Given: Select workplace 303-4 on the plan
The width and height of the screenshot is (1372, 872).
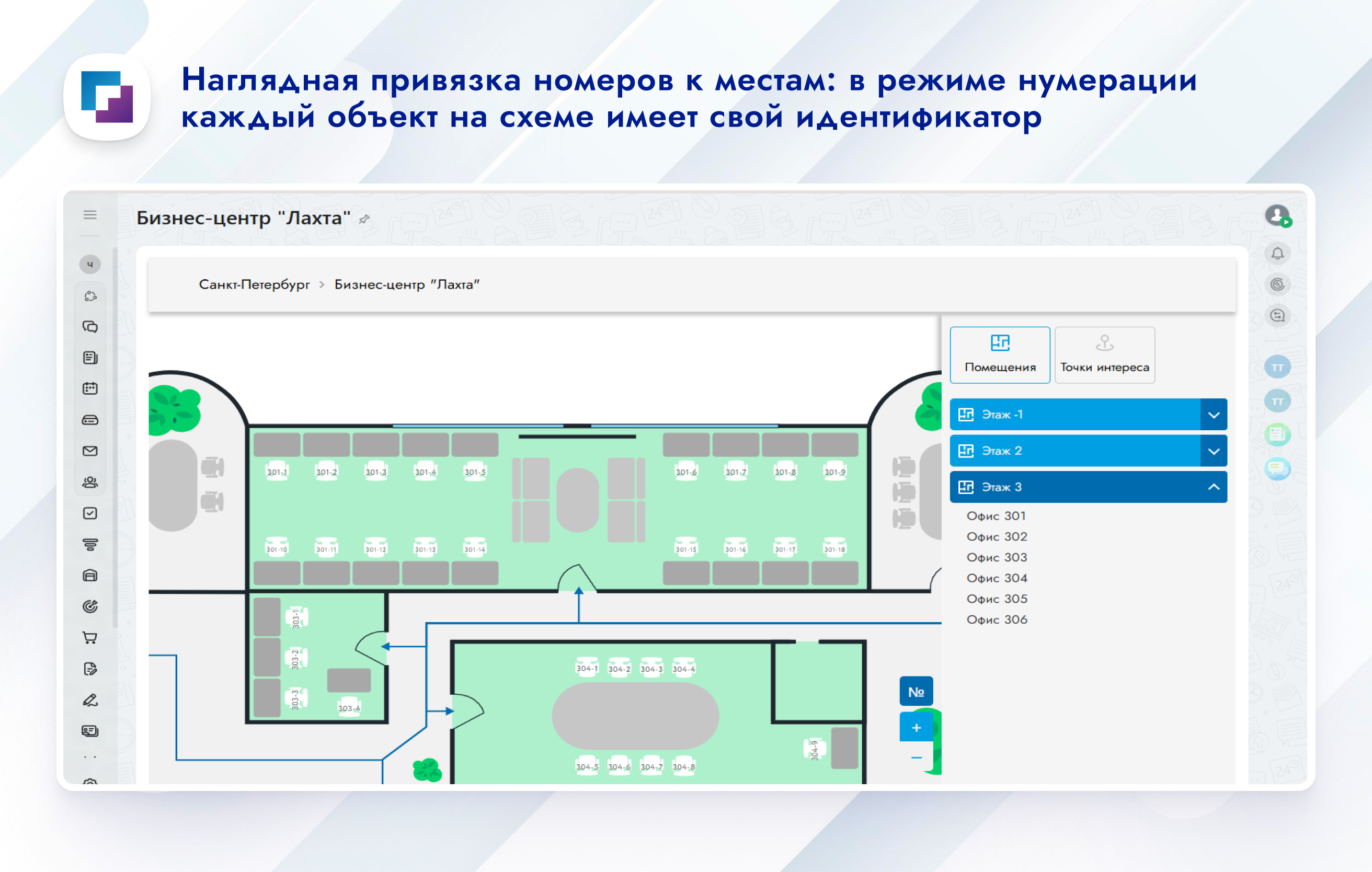Looking at the screenshot, I should click(x=349, y=707).
